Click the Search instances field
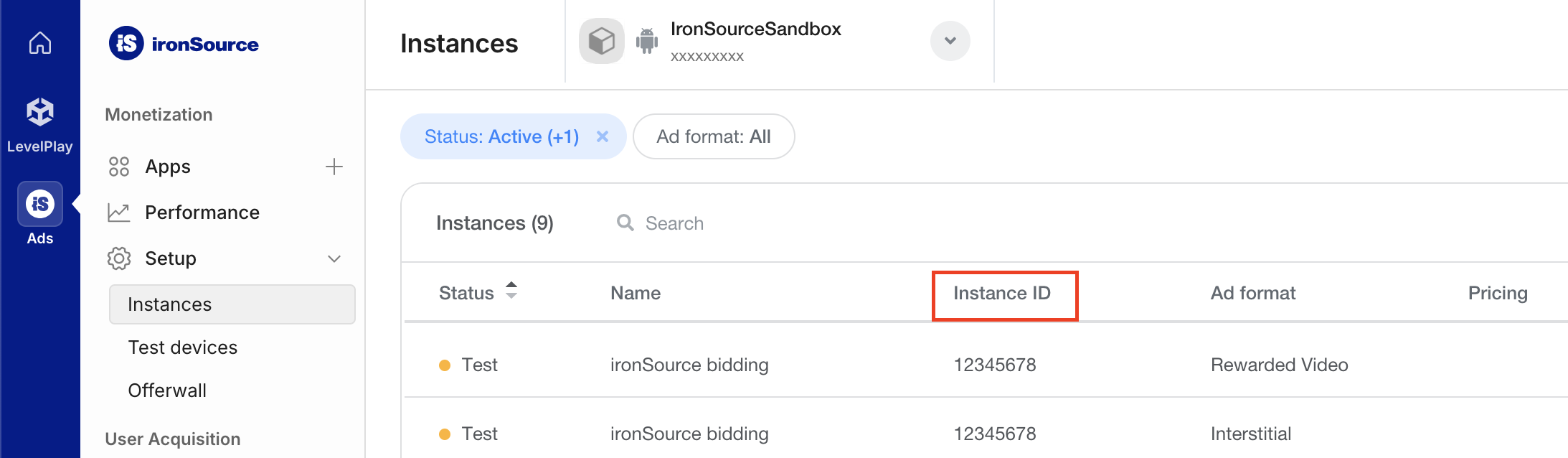This screenshot has height=458, width=1568. 674,223
